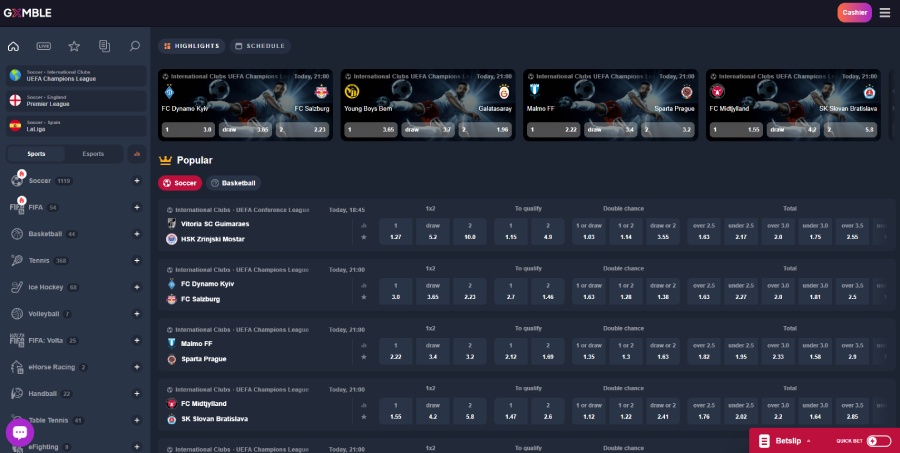Expand the Ice Hockey sport list

pyautogui.click(x=137, y=287)
